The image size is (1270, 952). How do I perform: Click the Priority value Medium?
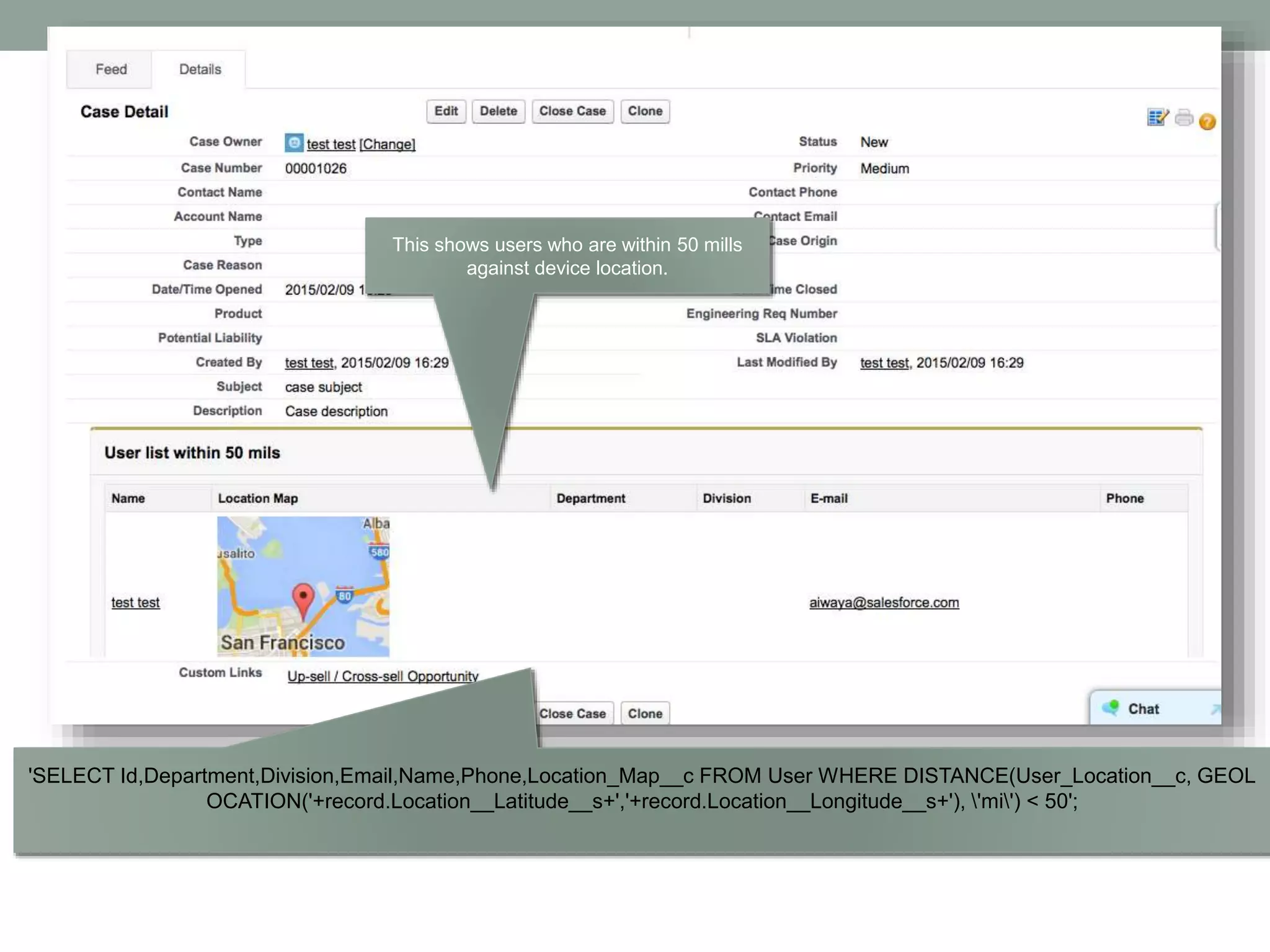click(x=884, y=169)
